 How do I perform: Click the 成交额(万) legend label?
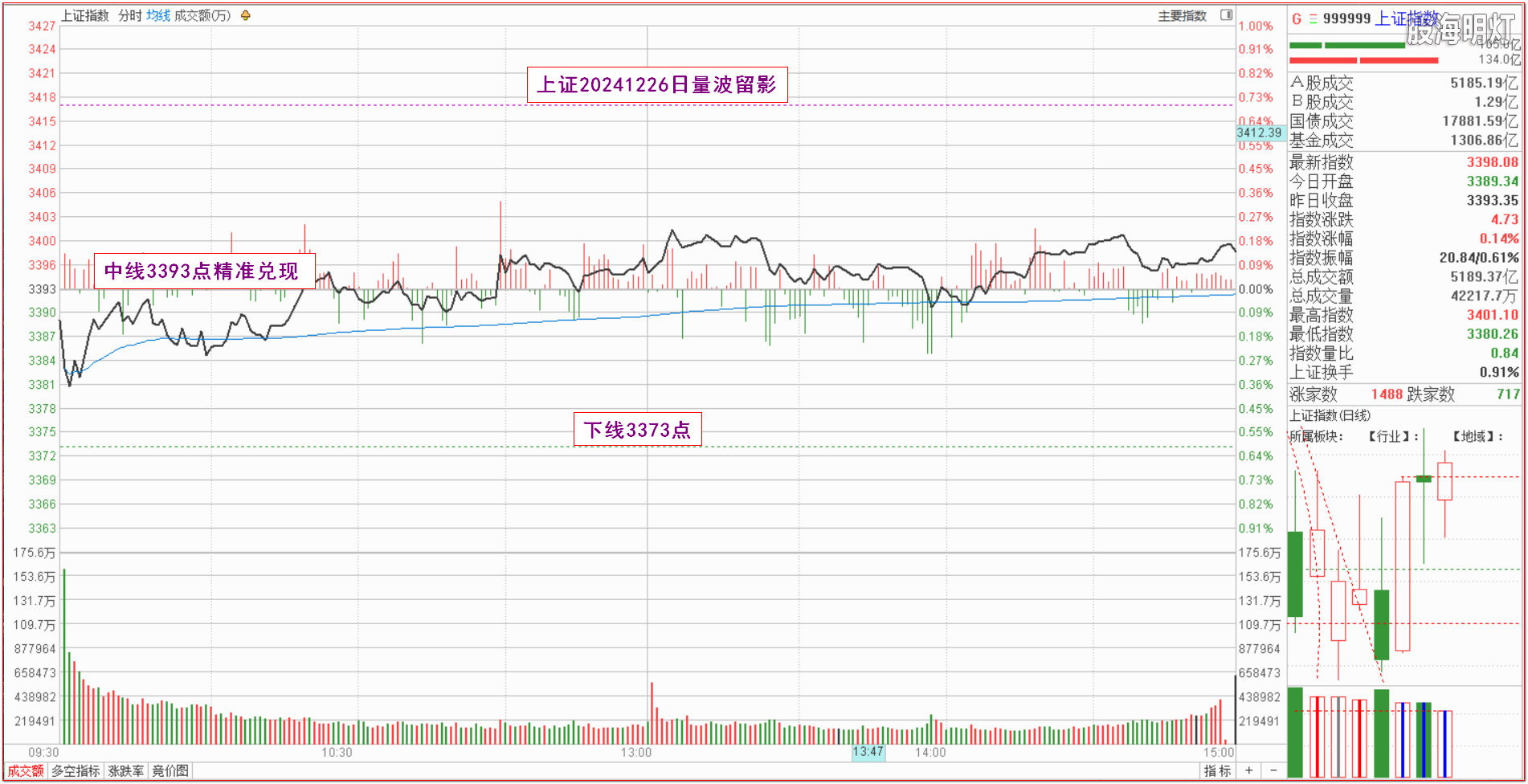202,15
